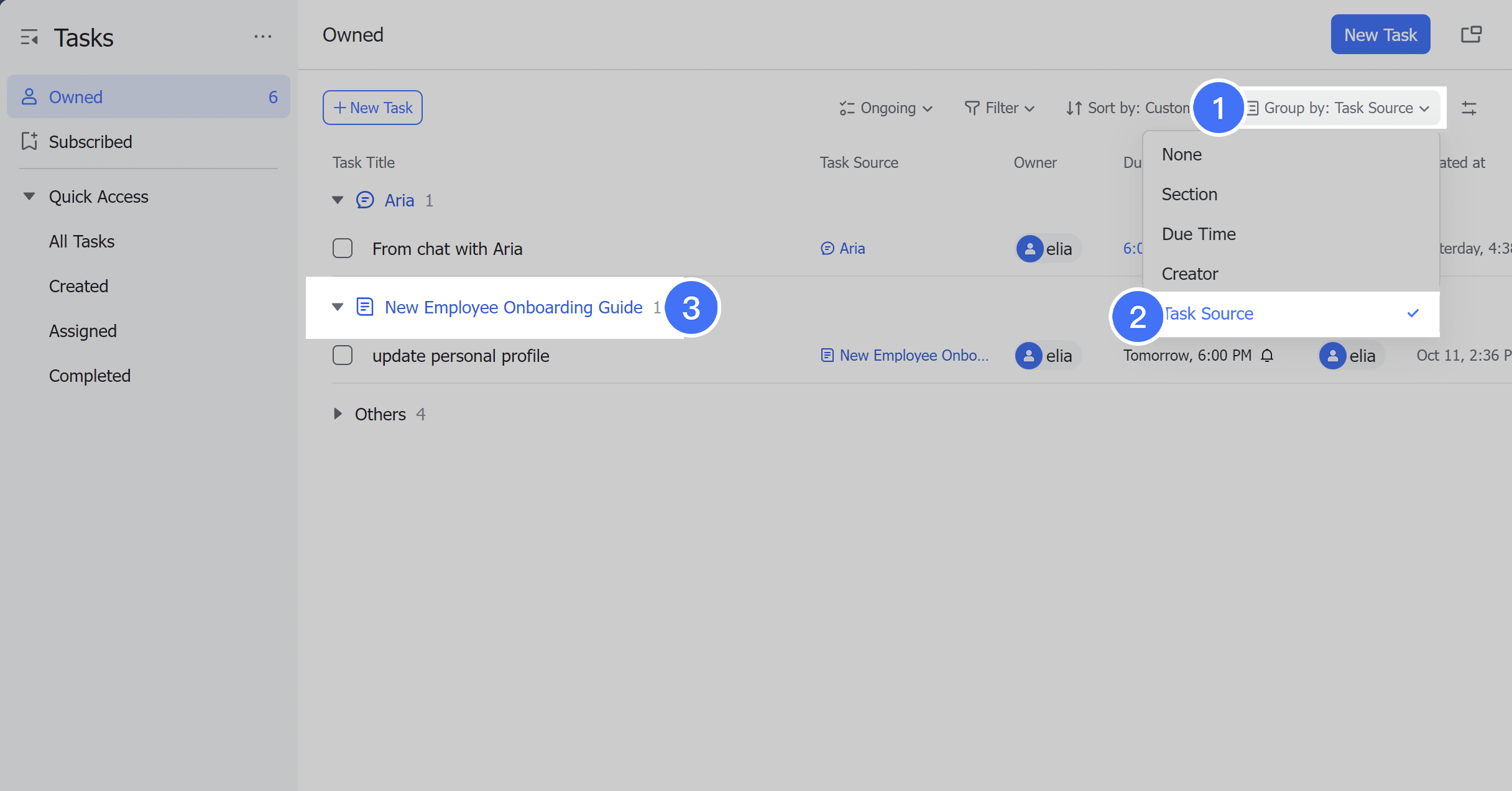Open the Ongoing status dropdown
The image size is (1512, 791).
pos(885,107)
